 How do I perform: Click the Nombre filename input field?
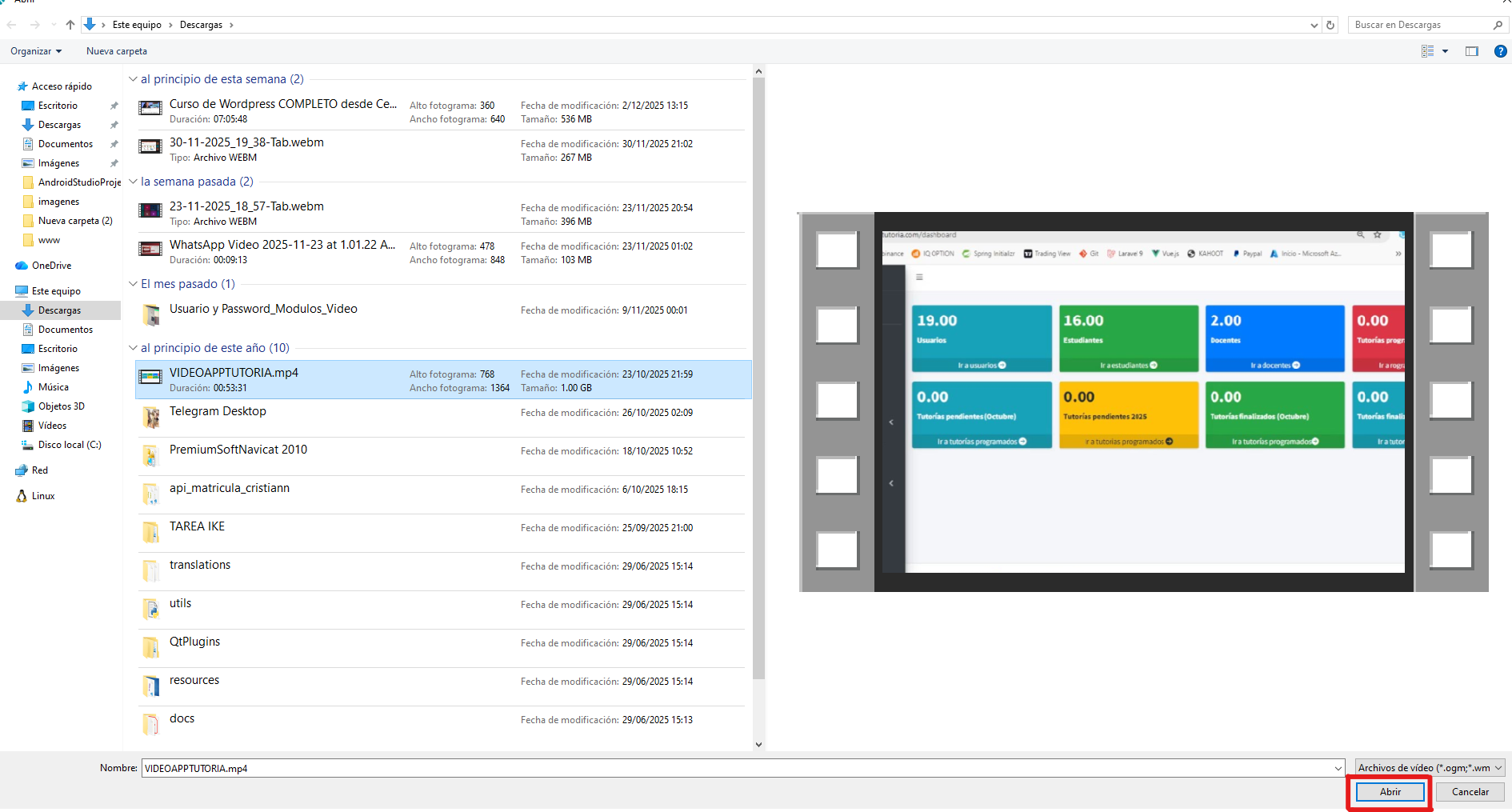click(736, 768)
